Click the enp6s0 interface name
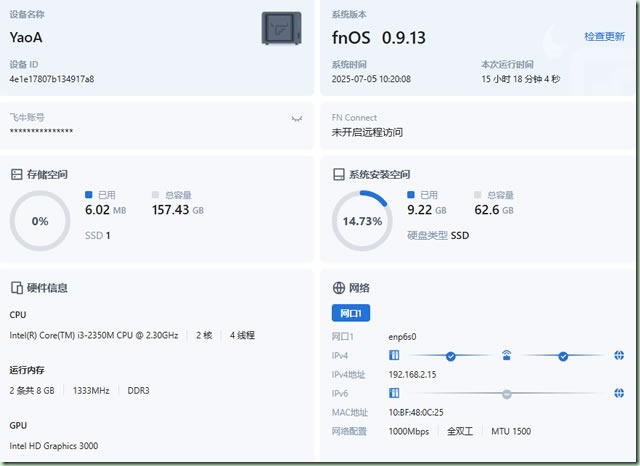Screen dimensions: 640x466 coord(402,337)
